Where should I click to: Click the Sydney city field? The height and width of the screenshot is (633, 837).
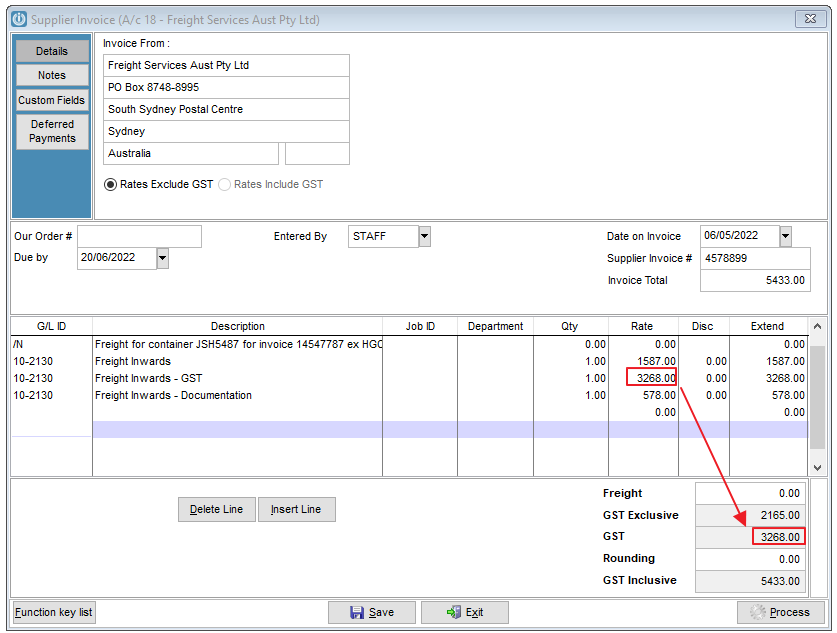coord(226,131)
